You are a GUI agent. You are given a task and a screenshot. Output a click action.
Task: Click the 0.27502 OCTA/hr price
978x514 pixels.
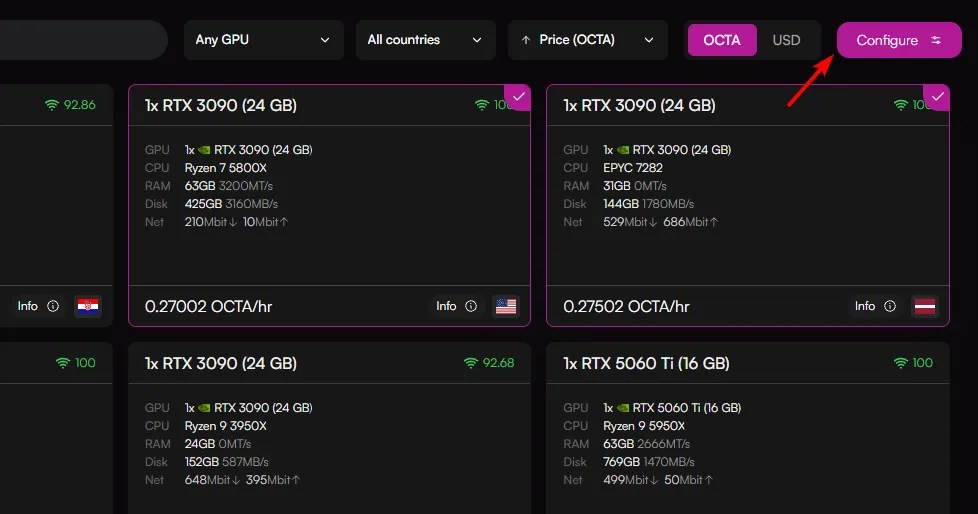(x=626, y=306)
